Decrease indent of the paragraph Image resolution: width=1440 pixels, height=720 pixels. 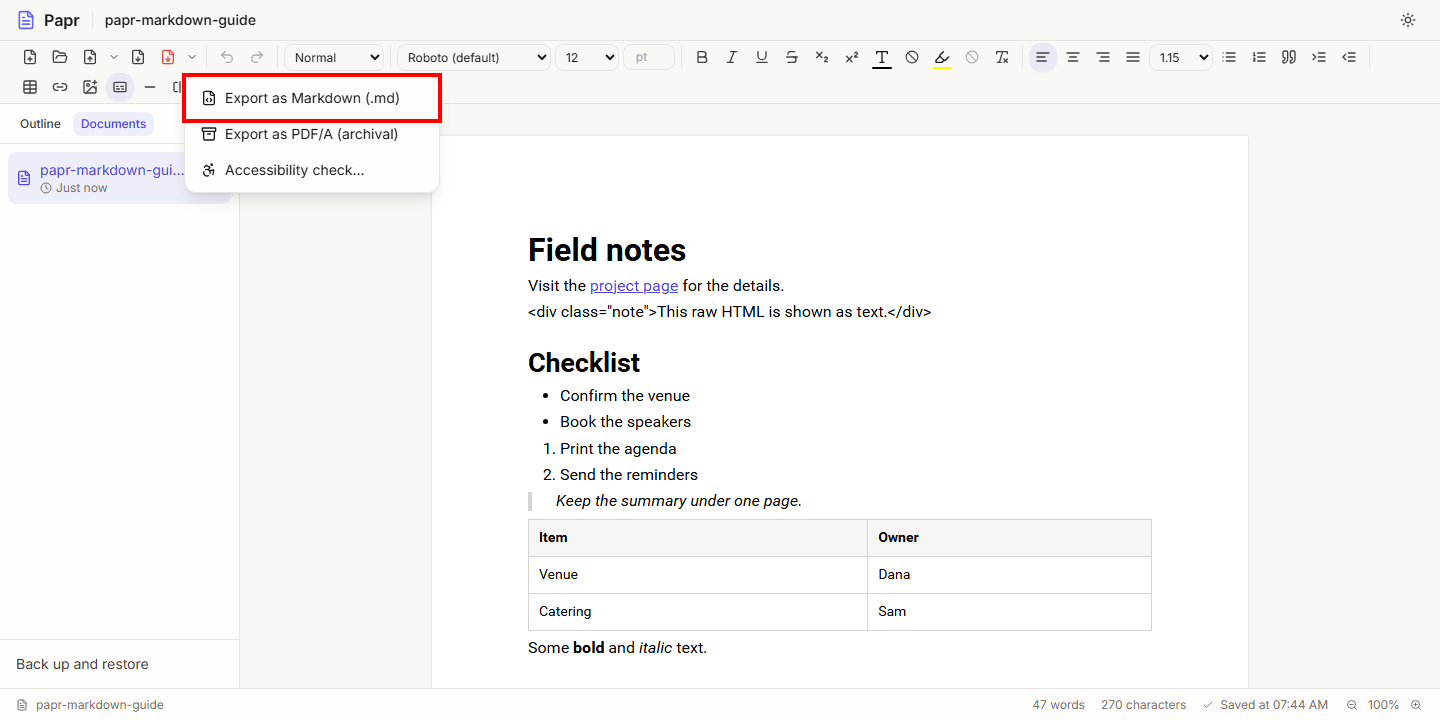pos(1349,57)
